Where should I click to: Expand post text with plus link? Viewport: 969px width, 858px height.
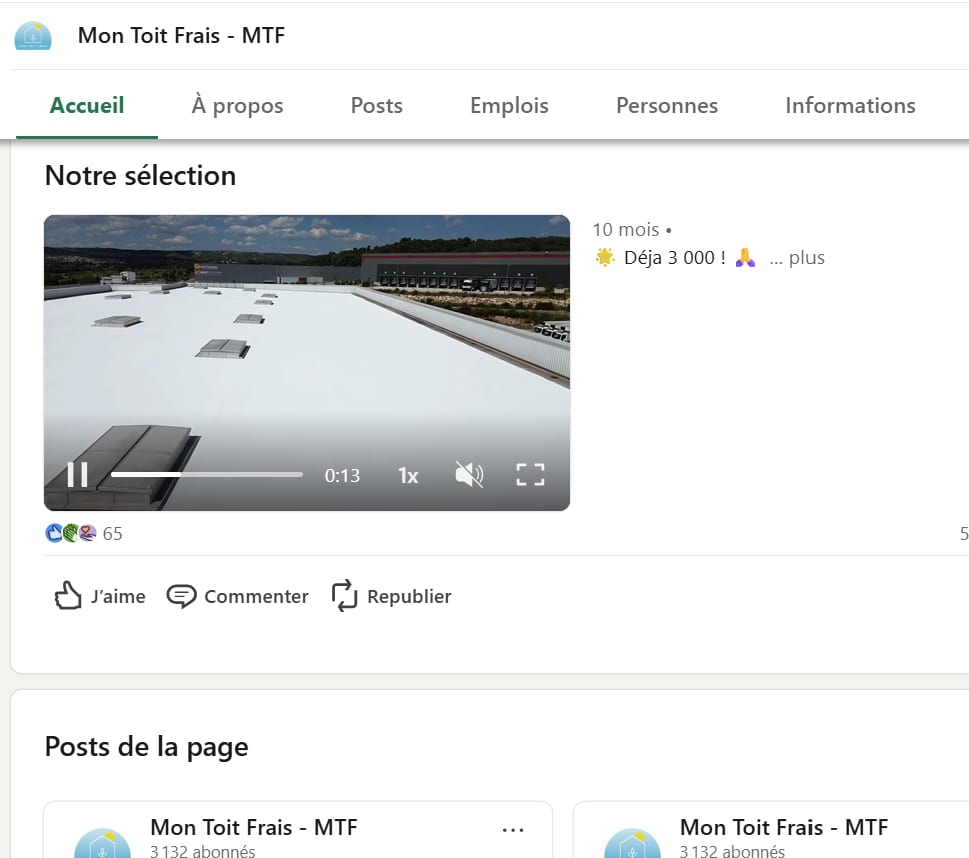(x=806, y=258)
